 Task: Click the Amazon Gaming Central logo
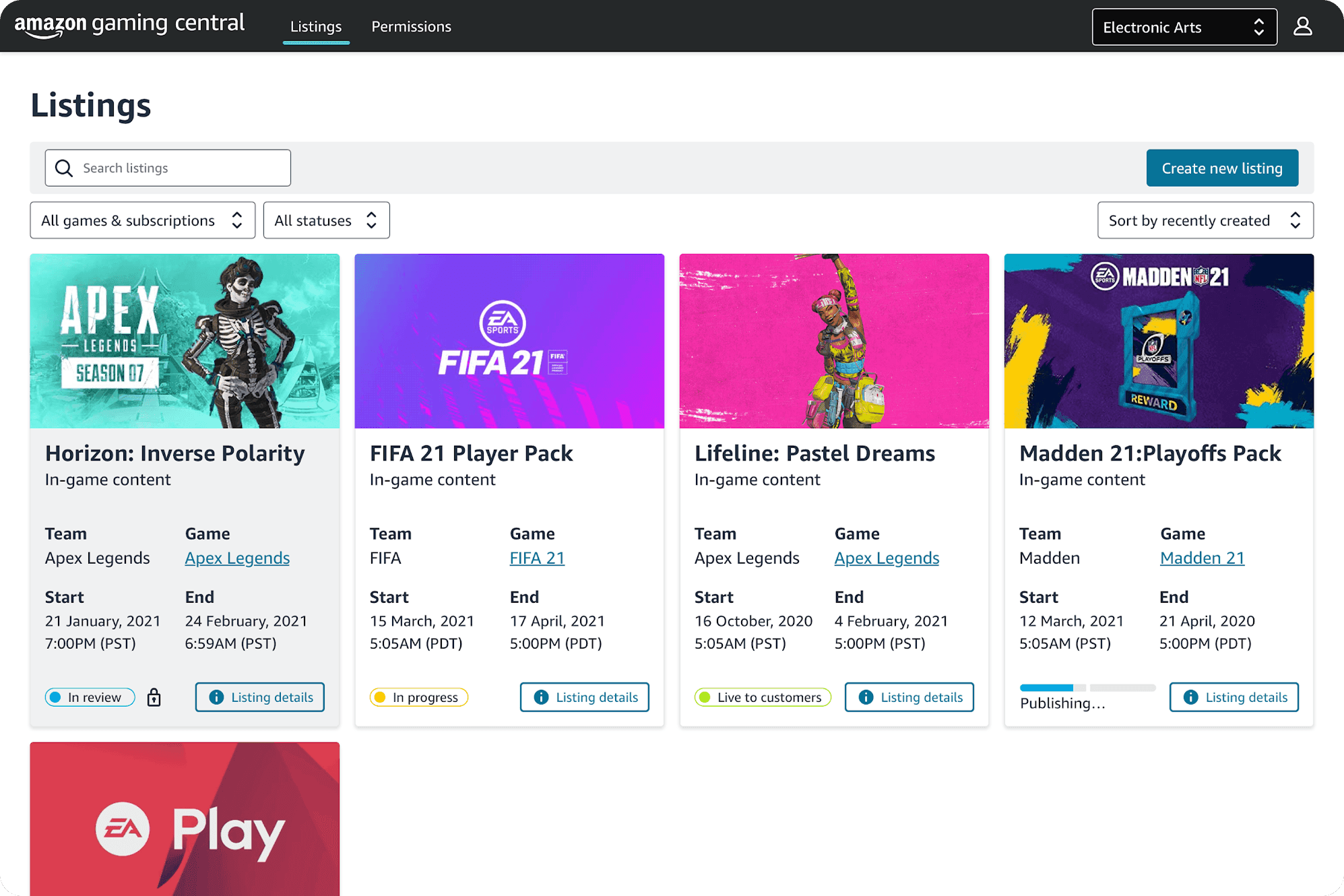point(129,25)
